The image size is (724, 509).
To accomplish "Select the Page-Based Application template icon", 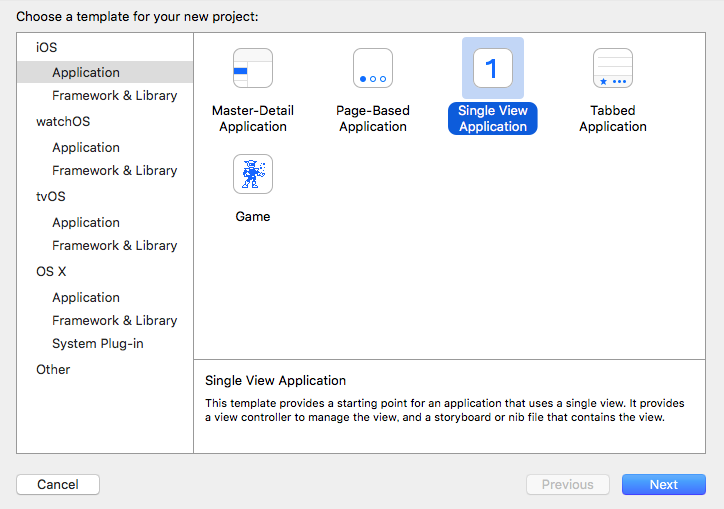I will [373, 68].
